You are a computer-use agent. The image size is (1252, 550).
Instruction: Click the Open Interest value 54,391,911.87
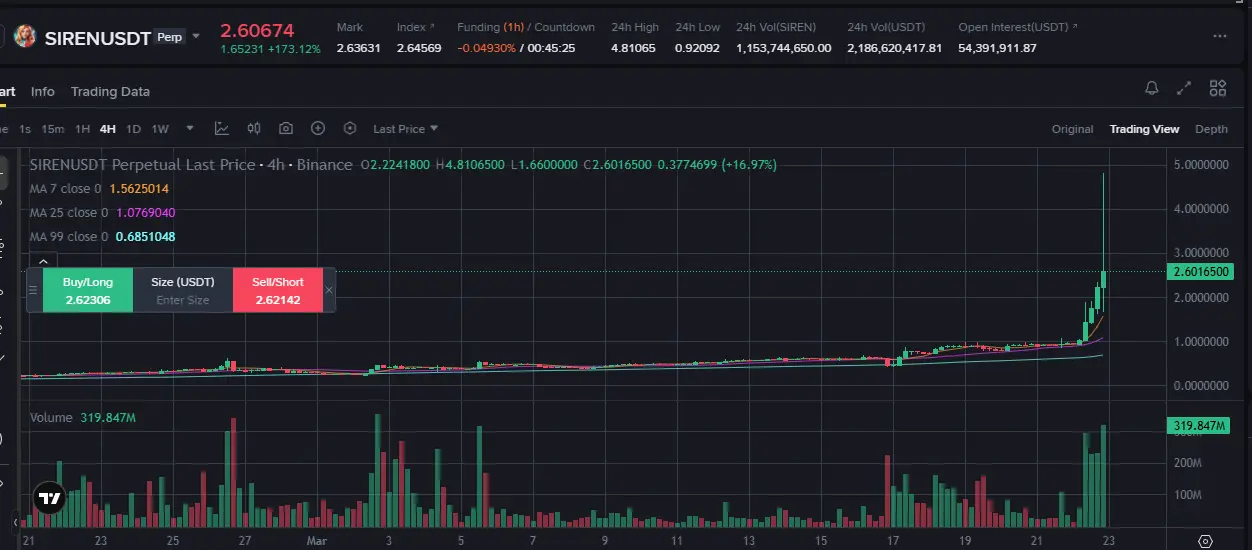pos(997,48)
